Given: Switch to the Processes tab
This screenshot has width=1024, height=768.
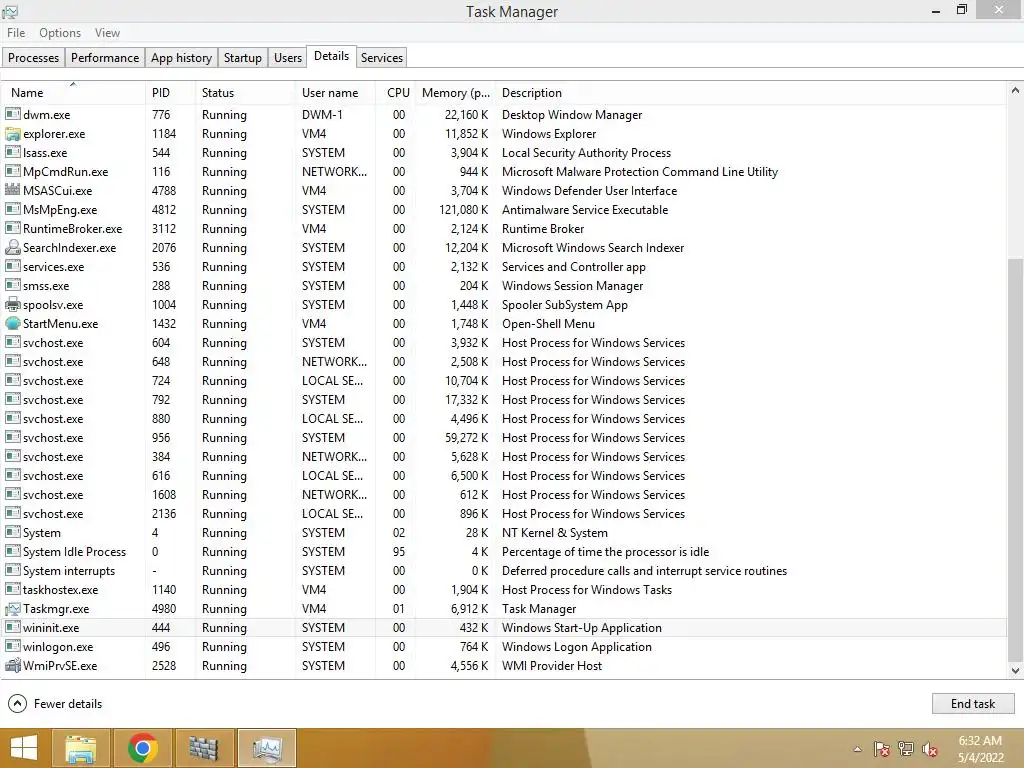Looking at the screenshot, I should click(x=33, y=57).
